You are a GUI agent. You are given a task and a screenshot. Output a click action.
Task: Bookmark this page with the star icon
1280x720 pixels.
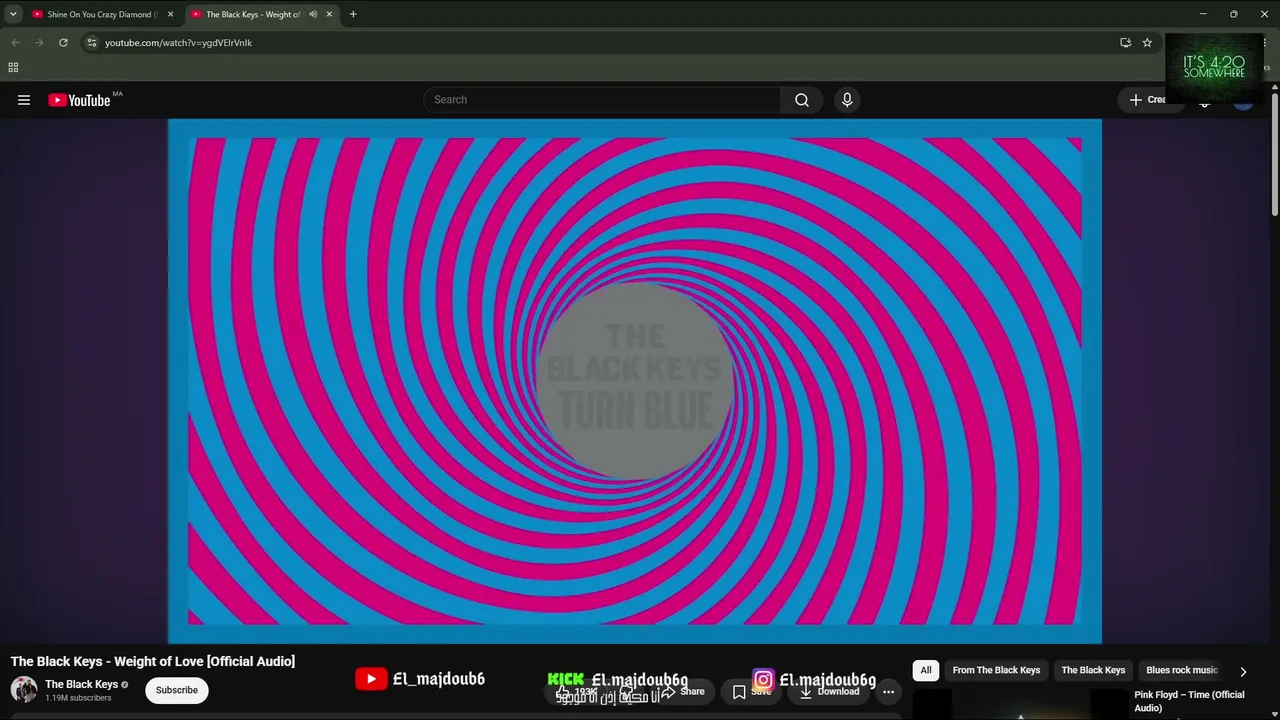[x=1147, y=43]
